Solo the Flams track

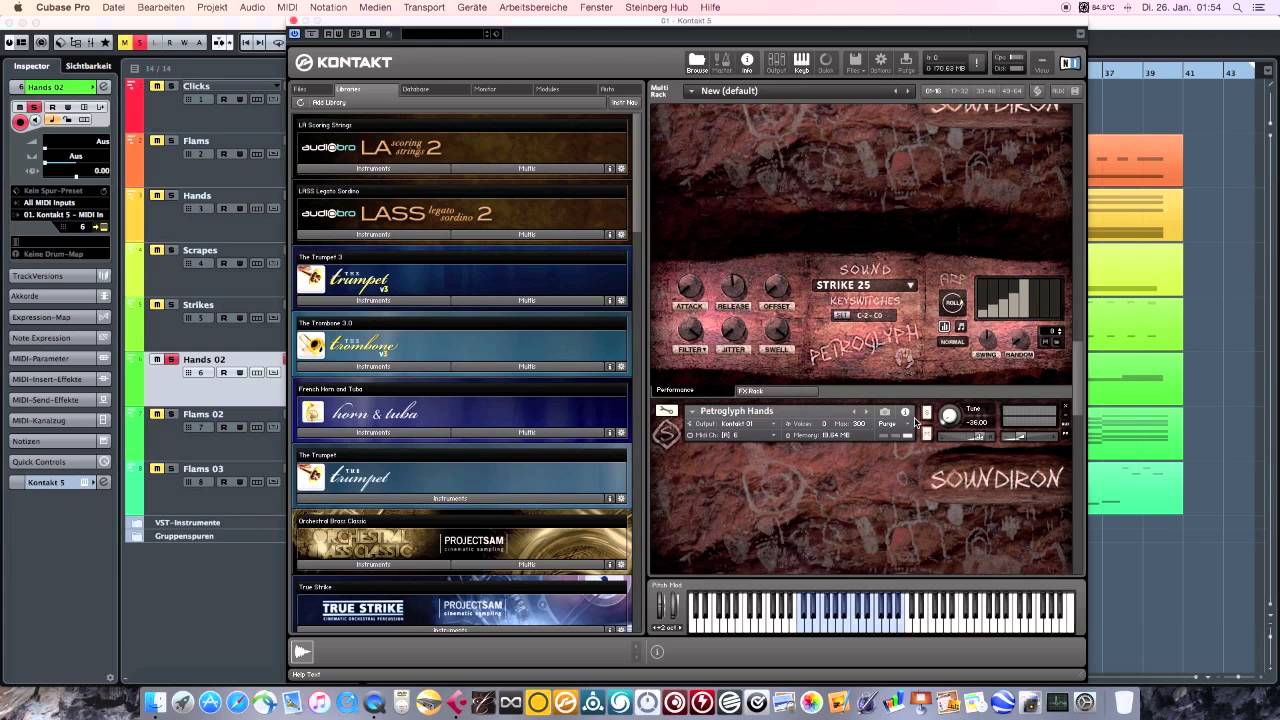[172, 141]
